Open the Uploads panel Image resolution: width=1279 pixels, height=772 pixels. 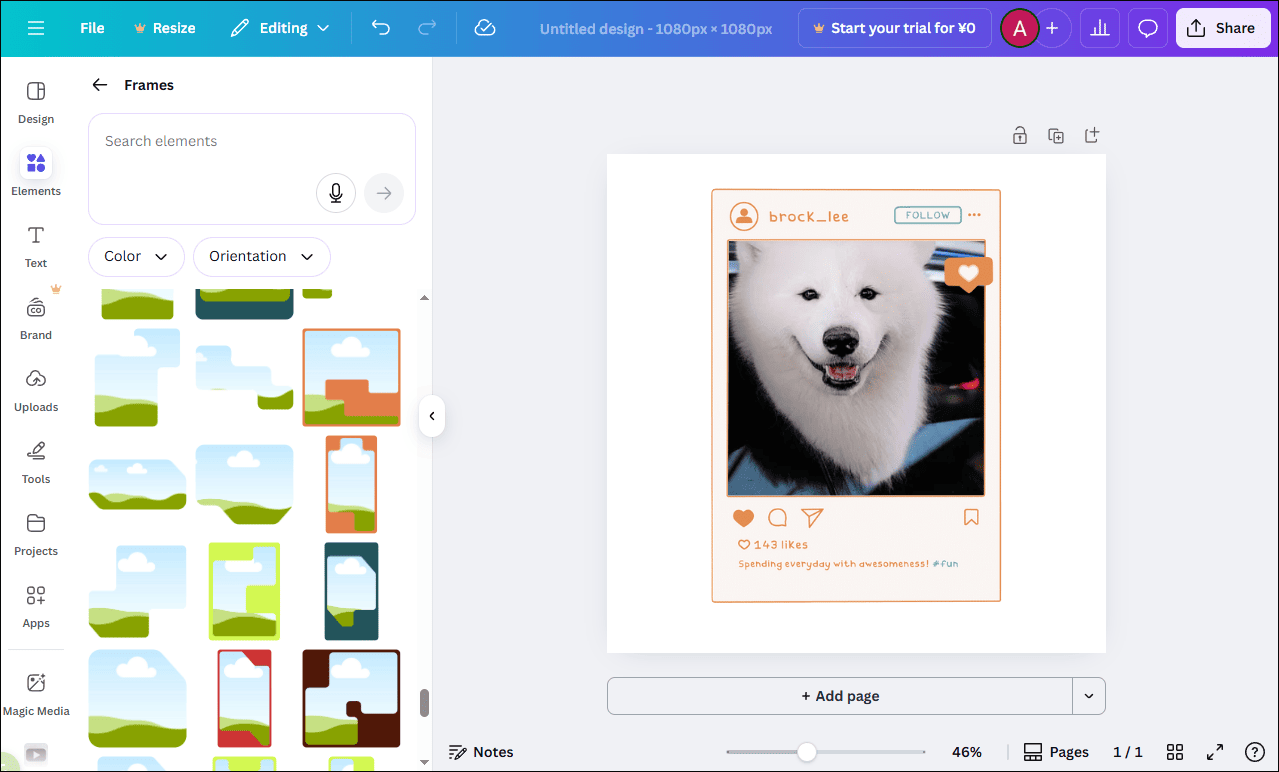coord(35,390)
